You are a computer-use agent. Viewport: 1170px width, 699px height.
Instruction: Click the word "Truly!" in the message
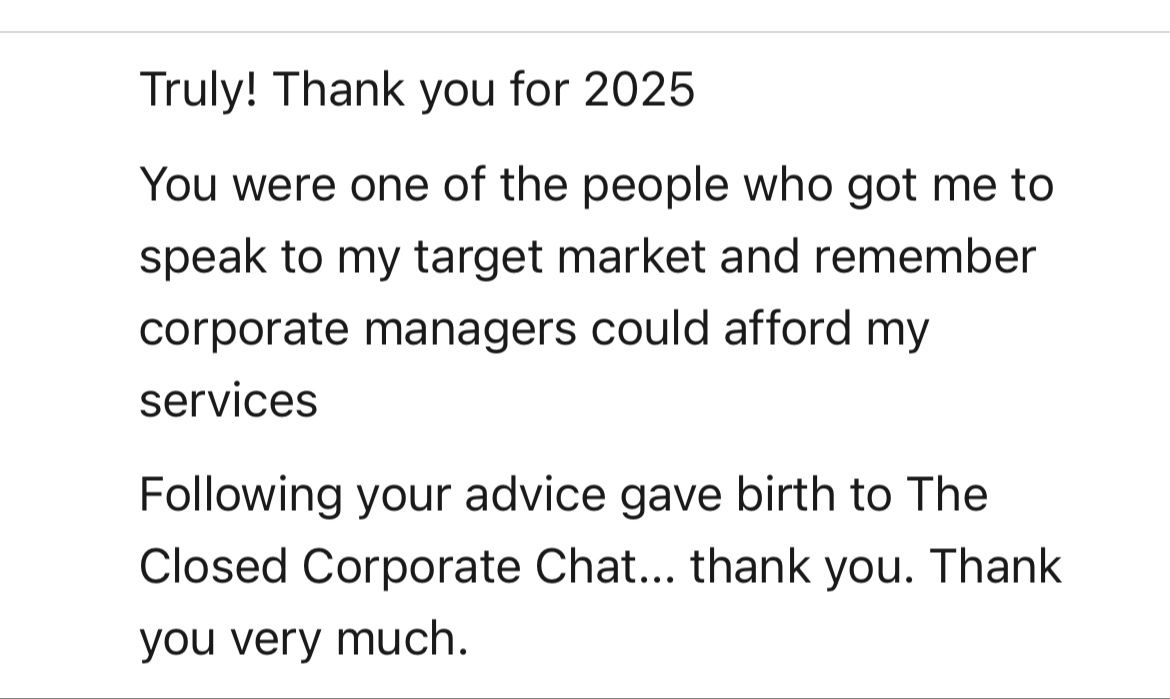[198, 91]
